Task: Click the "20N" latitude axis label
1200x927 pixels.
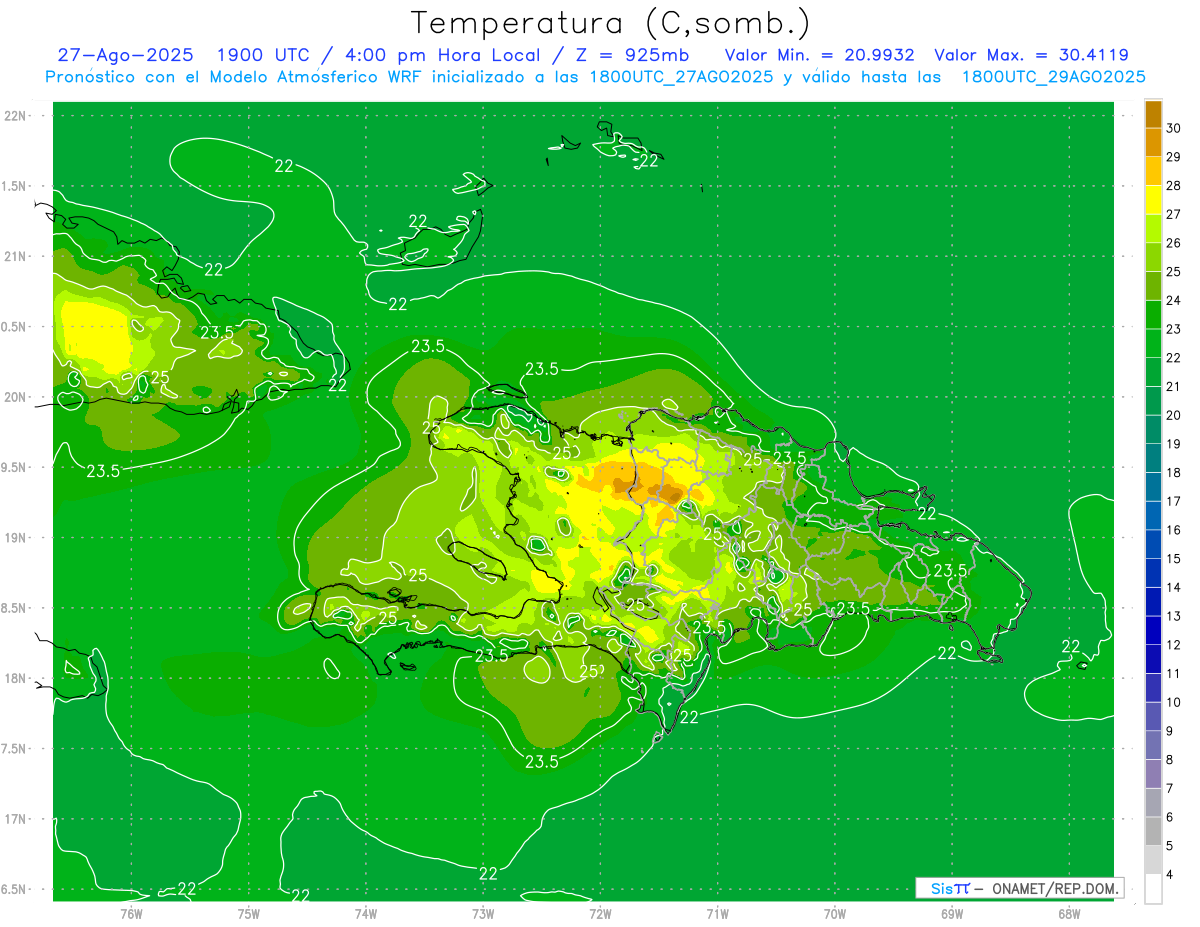Action: [17, 397]
